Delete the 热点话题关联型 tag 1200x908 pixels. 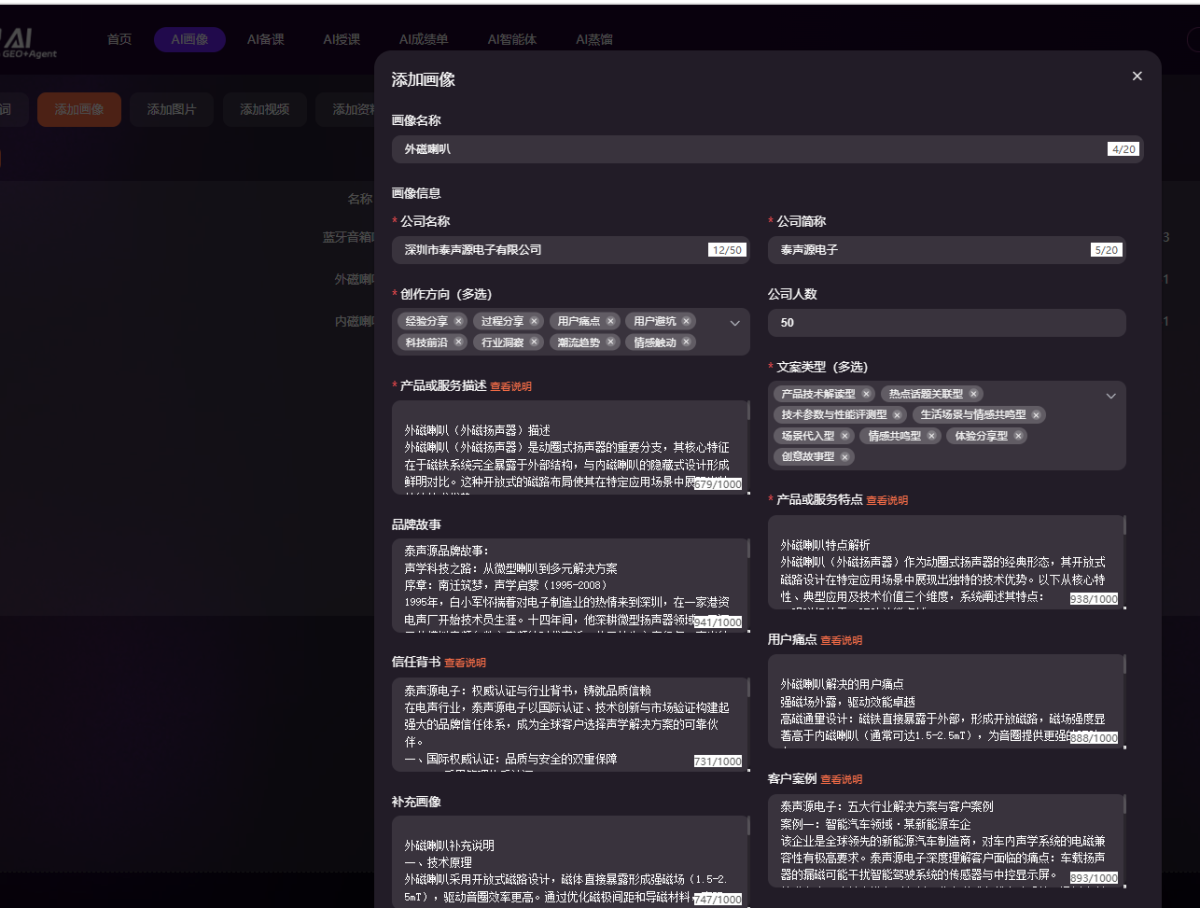[x=973, y=394]
